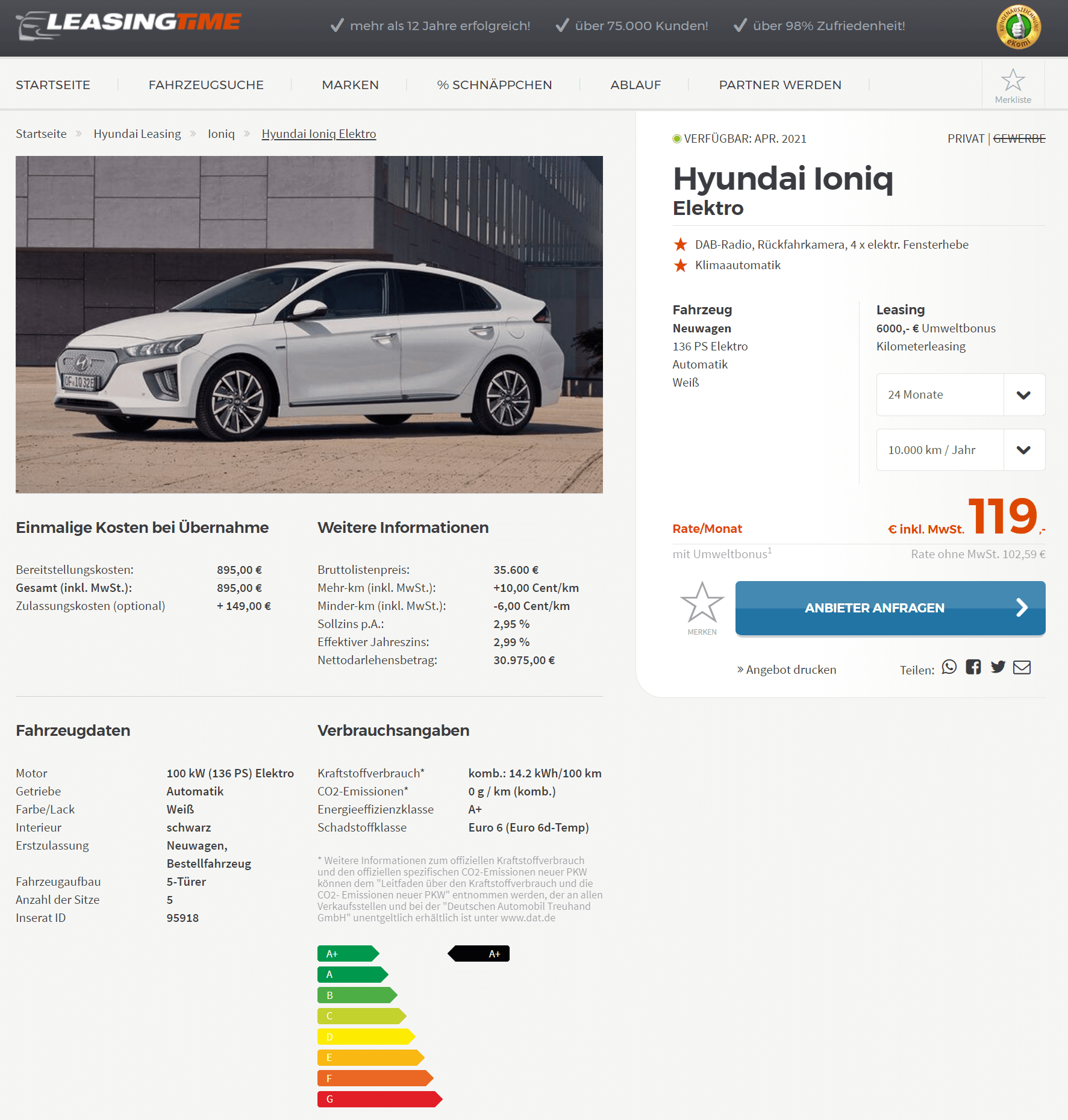Open the eKomi customer award badge
This screenshot has width=1068, height=1120.
click(1019, 27)
